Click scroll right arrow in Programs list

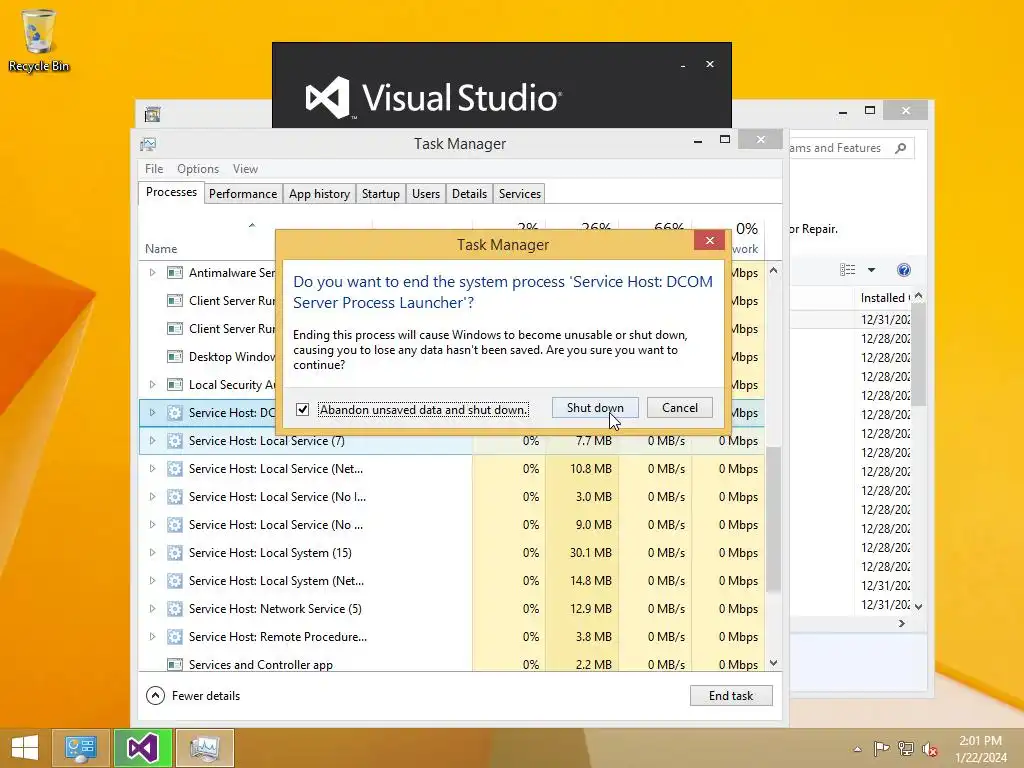[x=902, y=624]
